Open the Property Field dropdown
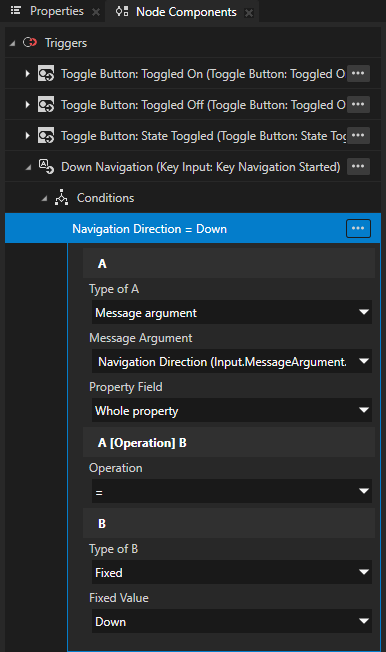This screenshot has width=386, height=652. tap(232, 410)
